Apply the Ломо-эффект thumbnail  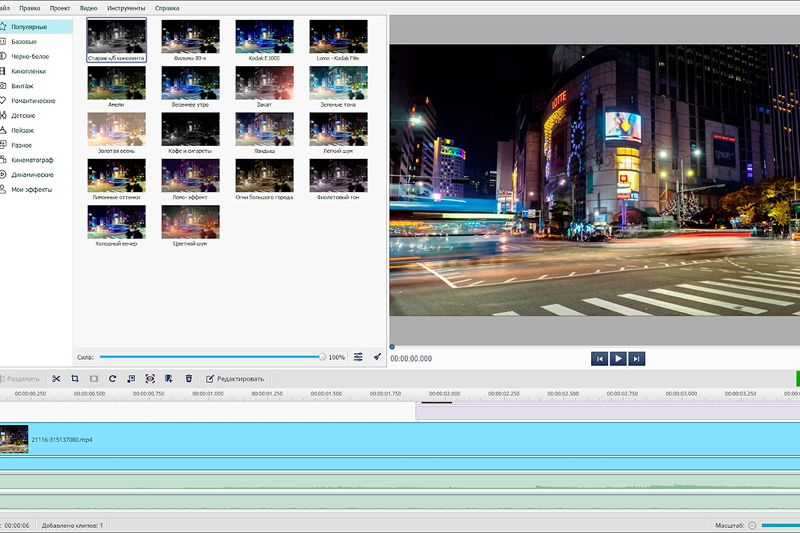[x=190, y=175]
